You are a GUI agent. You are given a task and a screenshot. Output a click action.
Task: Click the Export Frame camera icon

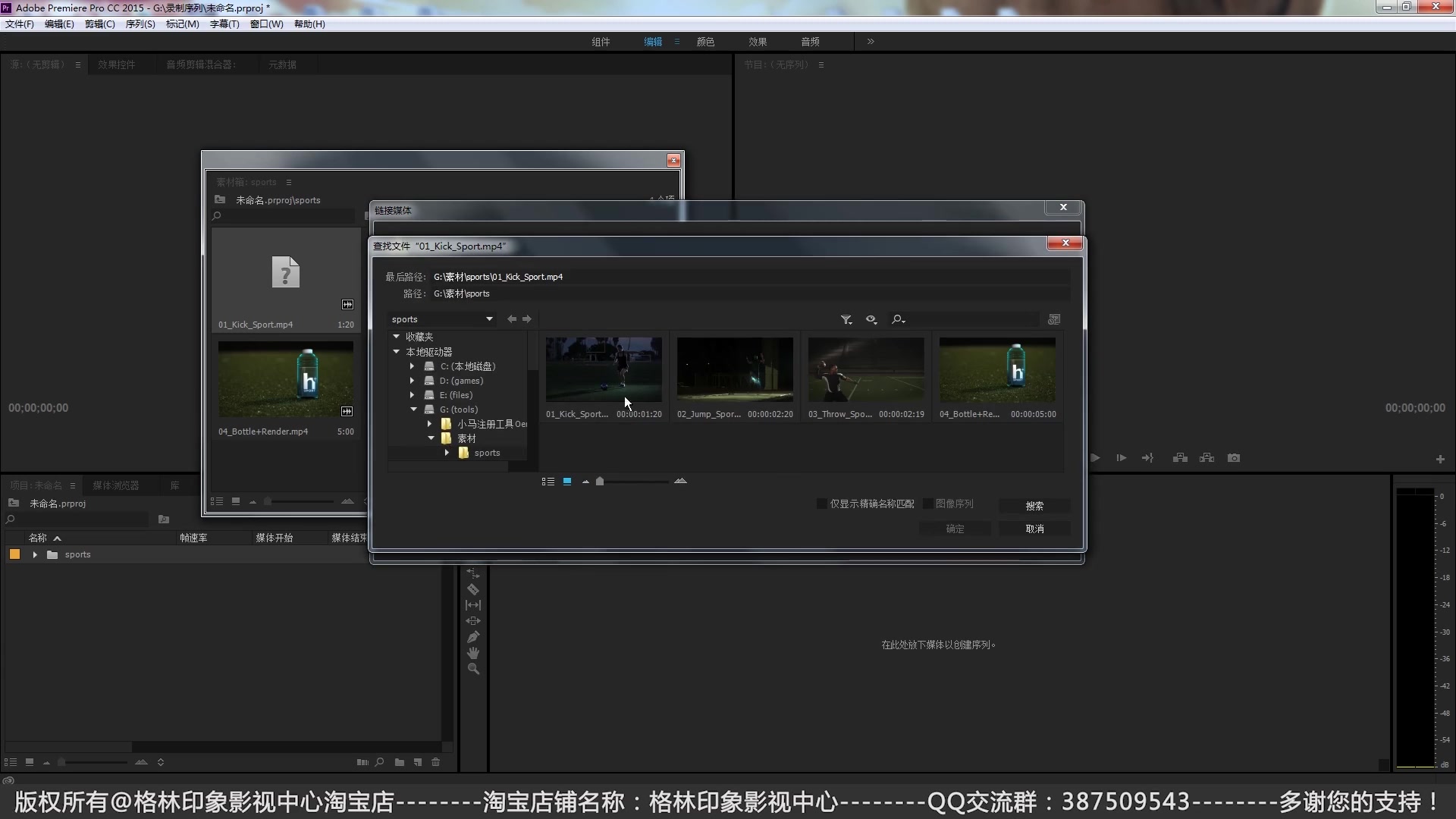pos(1234,458)
